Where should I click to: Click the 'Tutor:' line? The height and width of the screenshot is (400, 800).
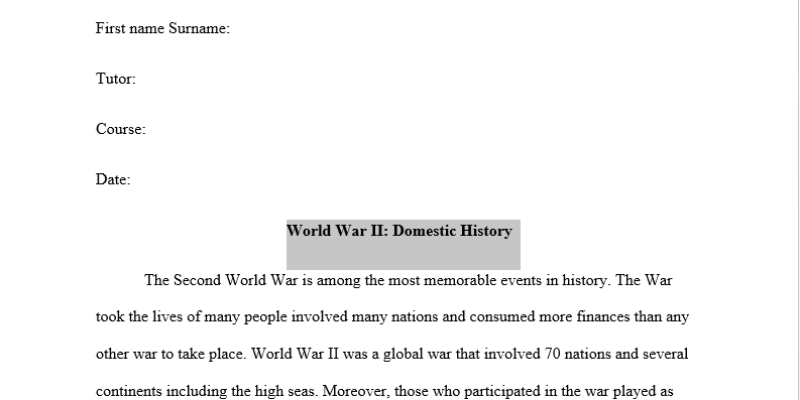[116, 79]
